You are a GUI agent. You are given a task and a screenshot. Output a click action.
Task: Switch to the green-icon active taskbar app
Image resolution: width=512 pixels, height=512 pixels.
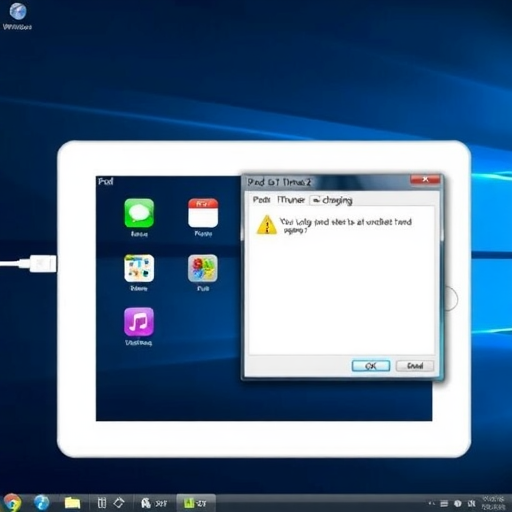(195, 503)
